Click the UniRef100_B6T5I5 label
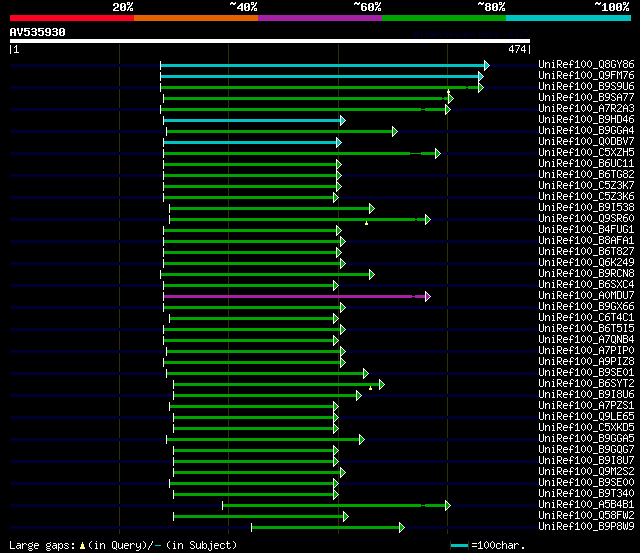Screen dimensions: 640x553 click(x=586, y=329)
